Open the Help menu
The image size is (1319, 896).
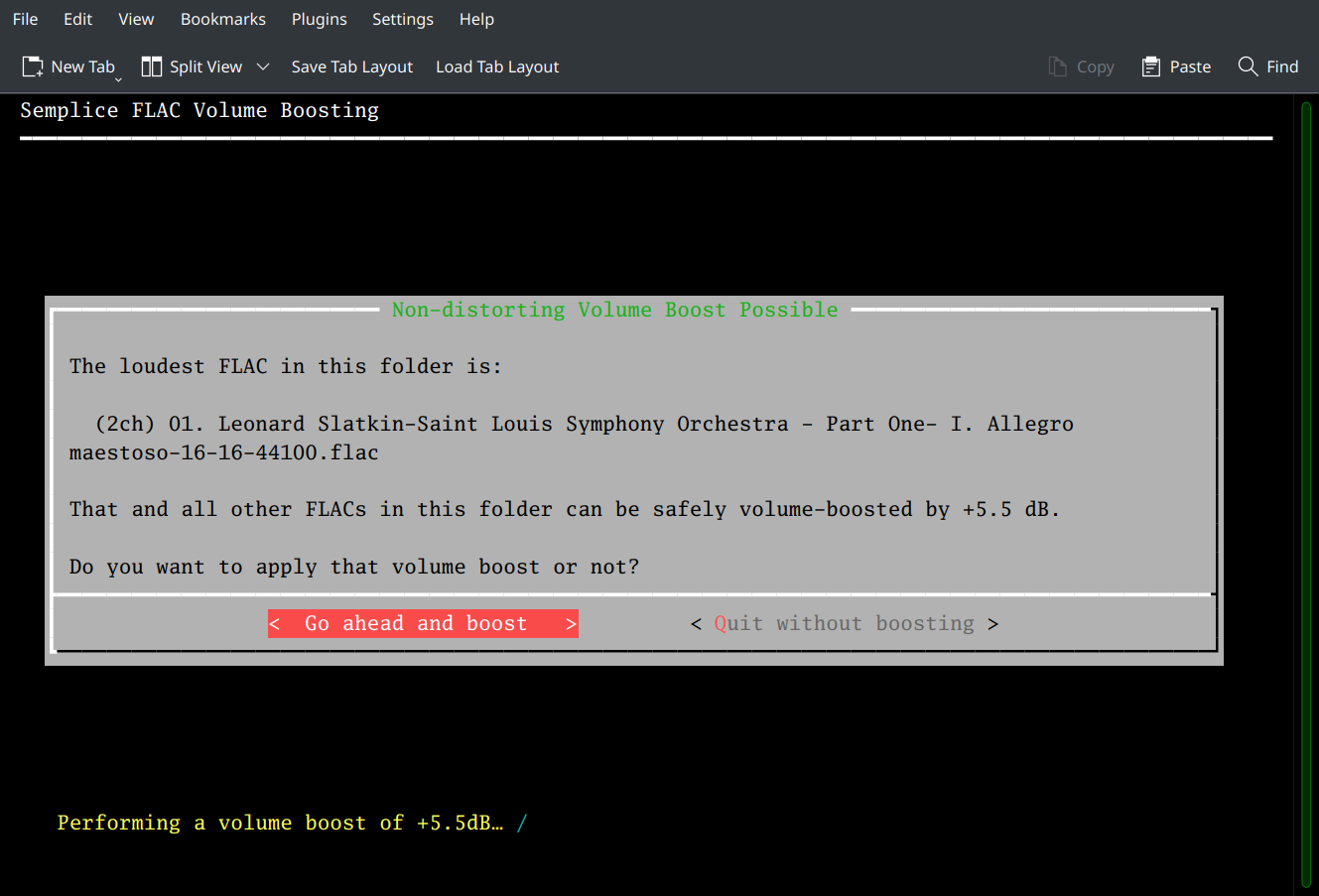click(x=476, y=19)
